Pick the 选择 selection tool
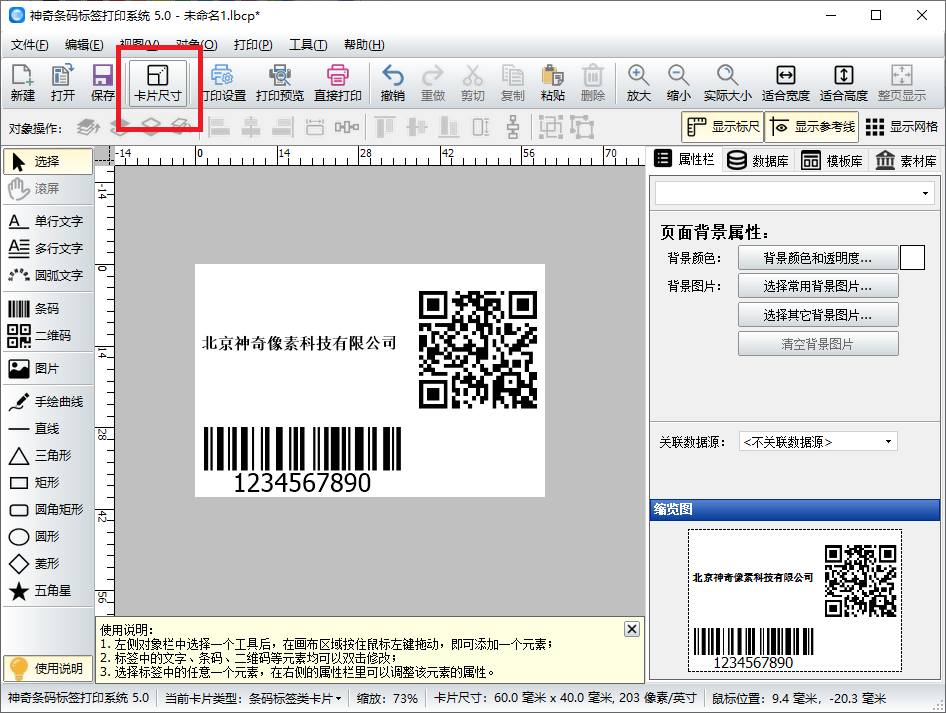 [x=48, y=161]
